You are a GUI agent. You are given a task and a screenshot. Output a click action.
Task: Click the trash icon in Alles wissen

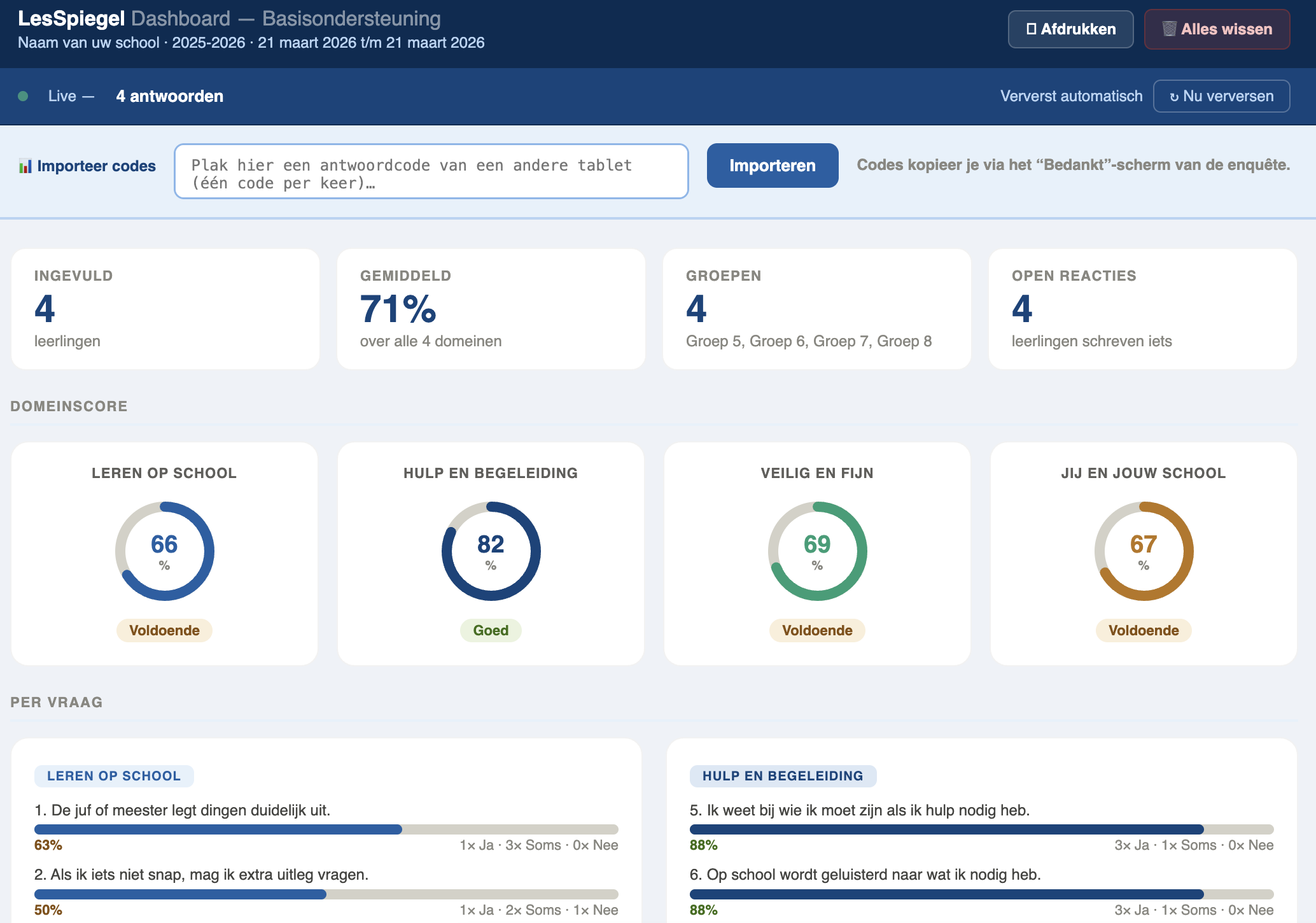click(1168, 29)
